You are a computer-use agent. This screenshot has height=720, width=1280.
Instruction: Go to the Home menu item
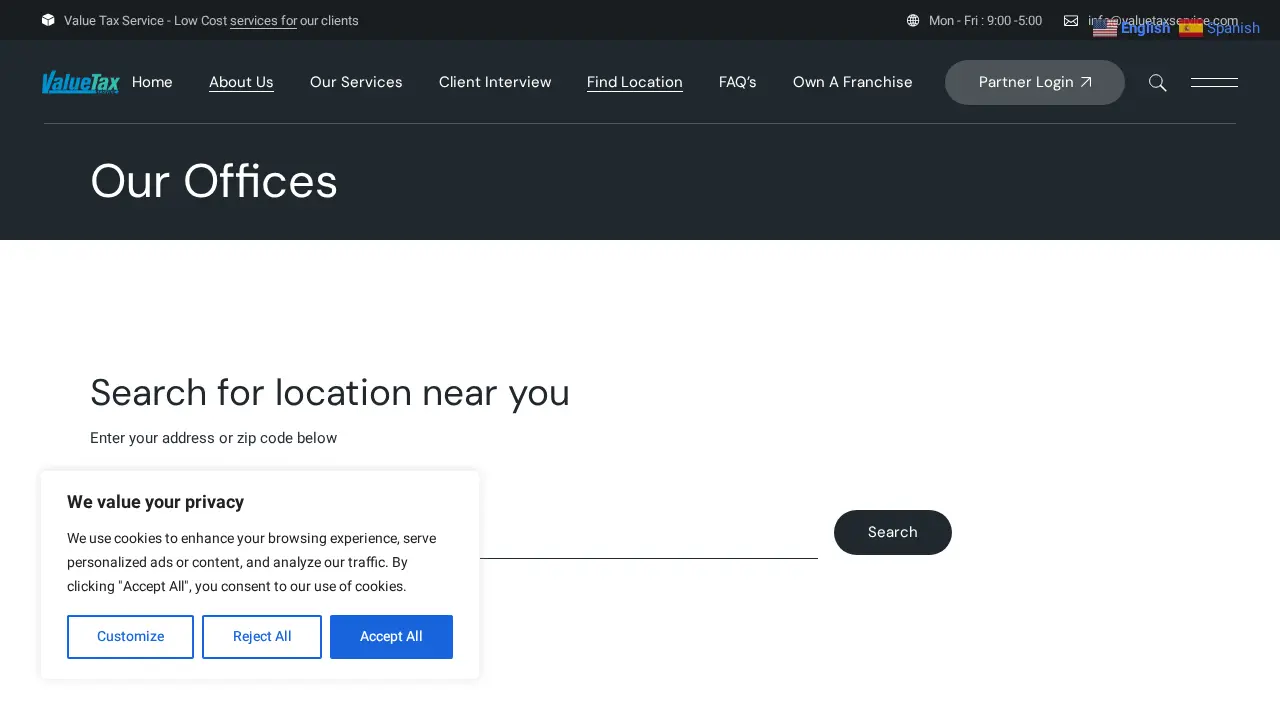point(152,82)
